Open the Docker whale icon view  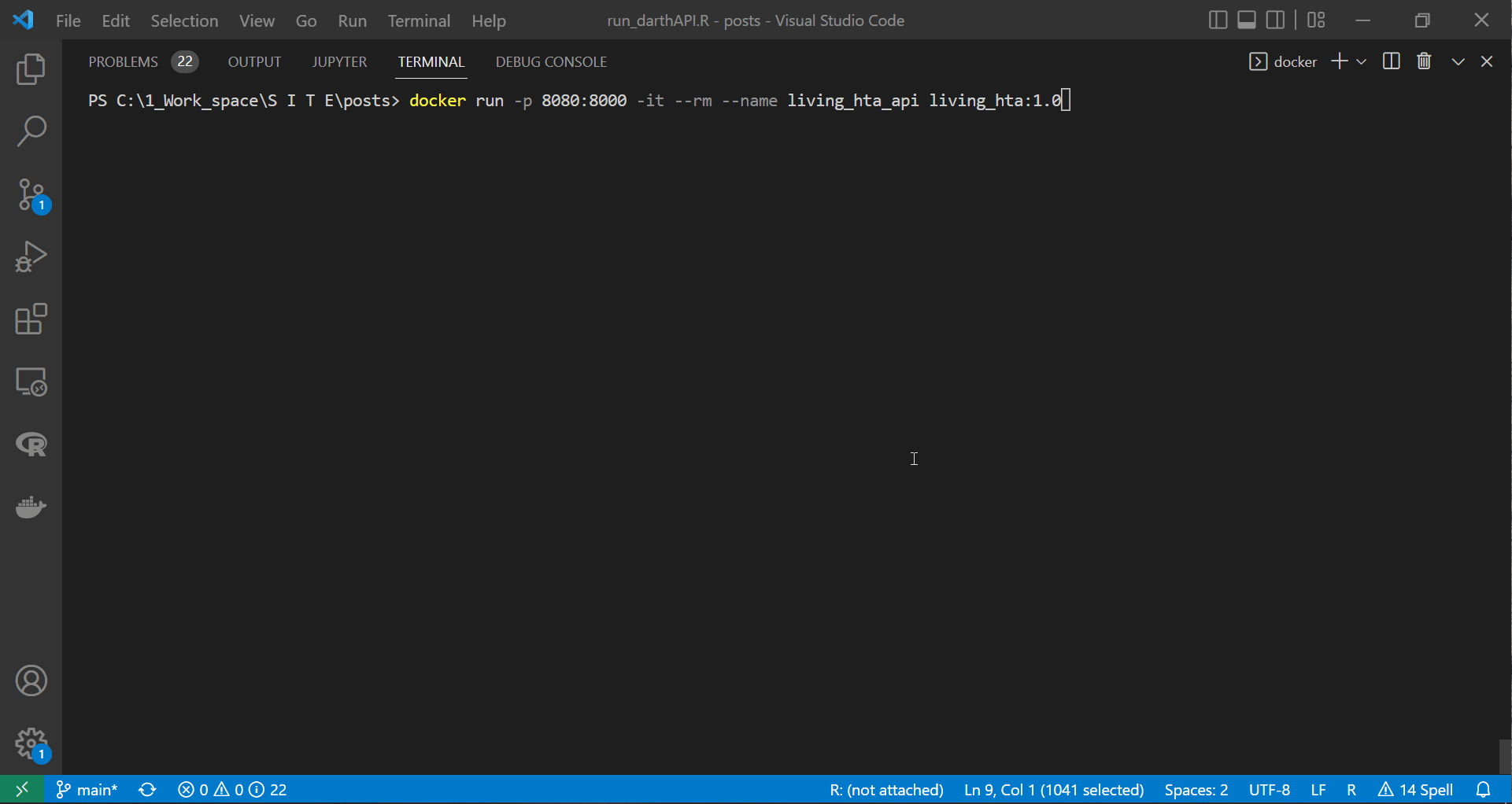[x=31, y=507]
